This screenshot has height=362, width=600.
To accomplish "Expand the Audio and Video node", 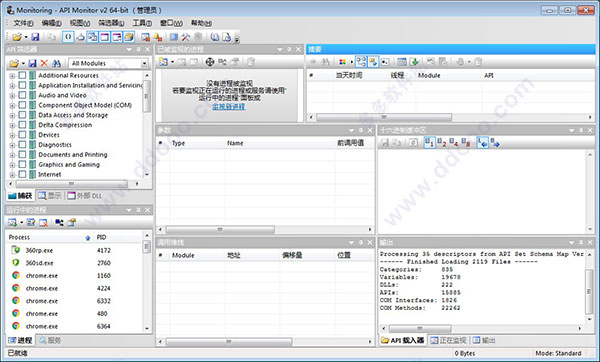I will tap(12, 96).
